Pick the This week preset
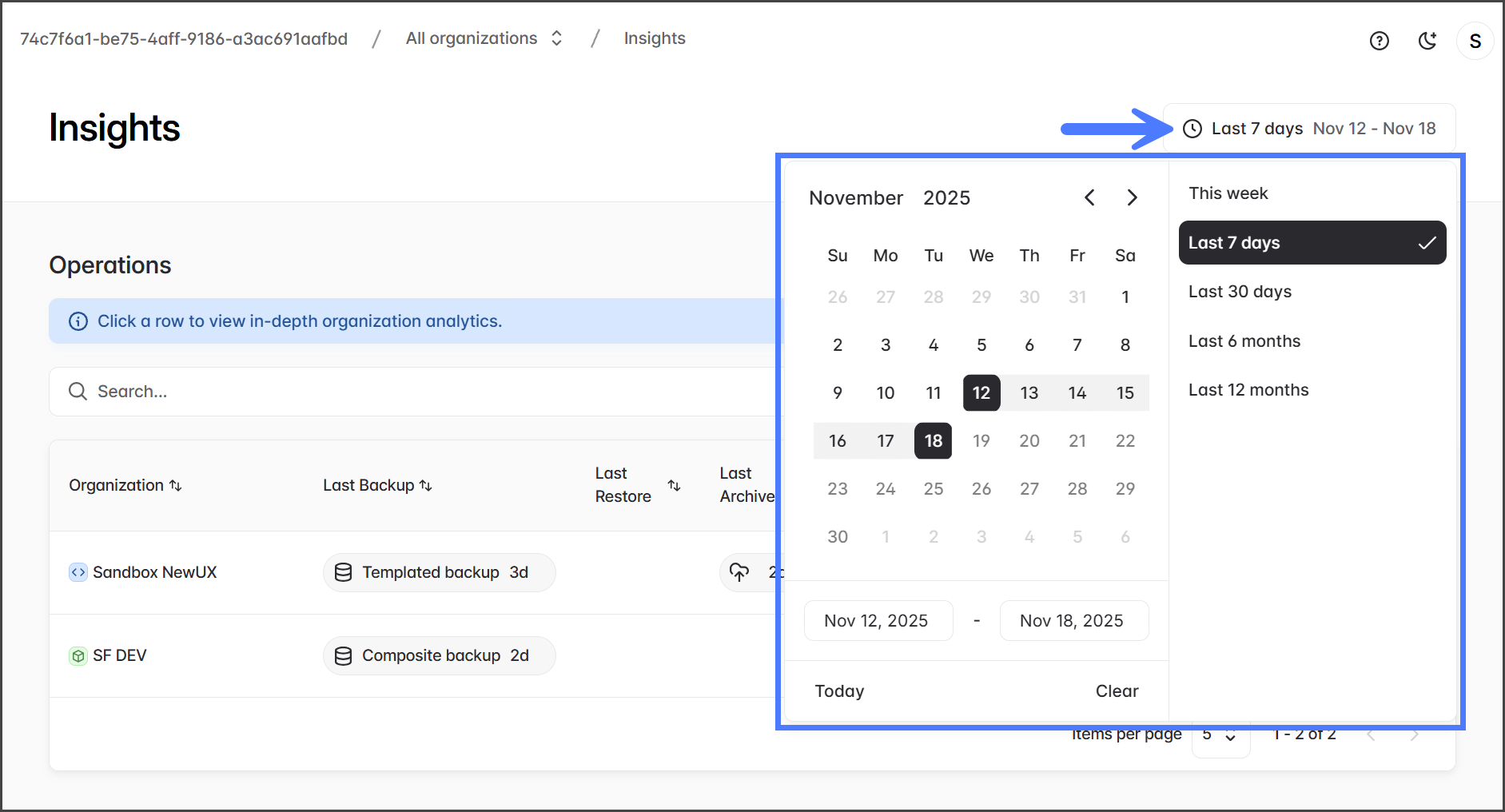Viewport: 1505px width, 812px height. (x=1228, y=193)
